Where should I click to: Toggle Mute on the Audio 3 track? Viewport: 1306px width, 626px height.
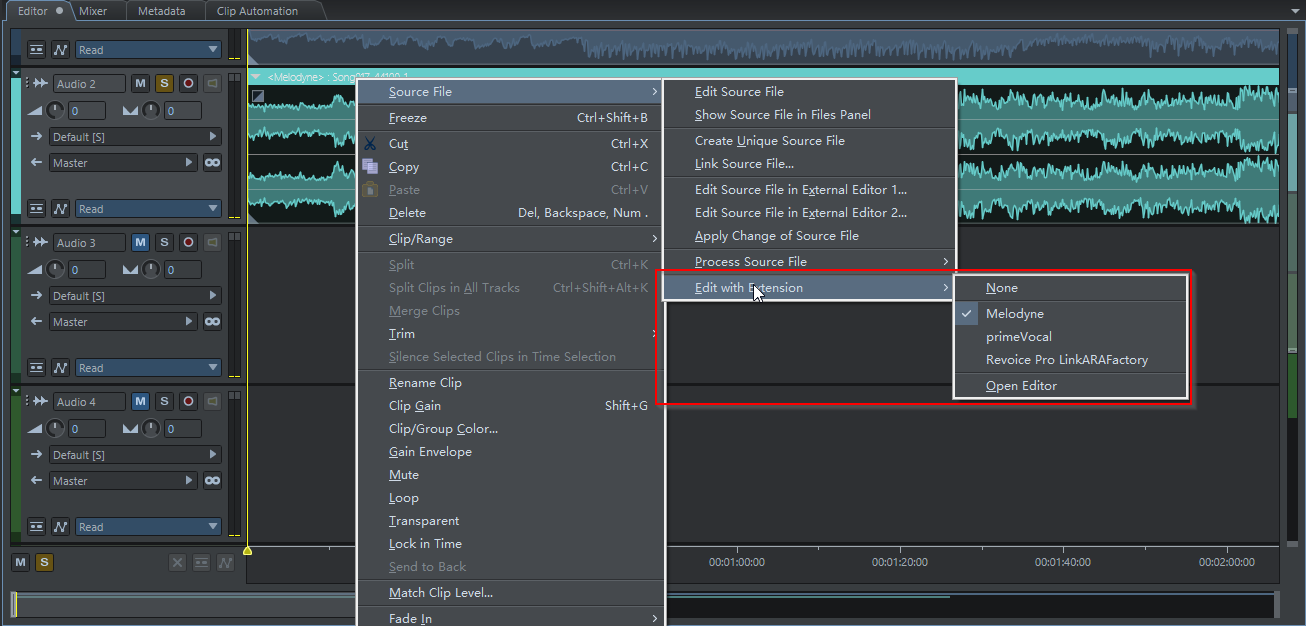click(140, 243)
